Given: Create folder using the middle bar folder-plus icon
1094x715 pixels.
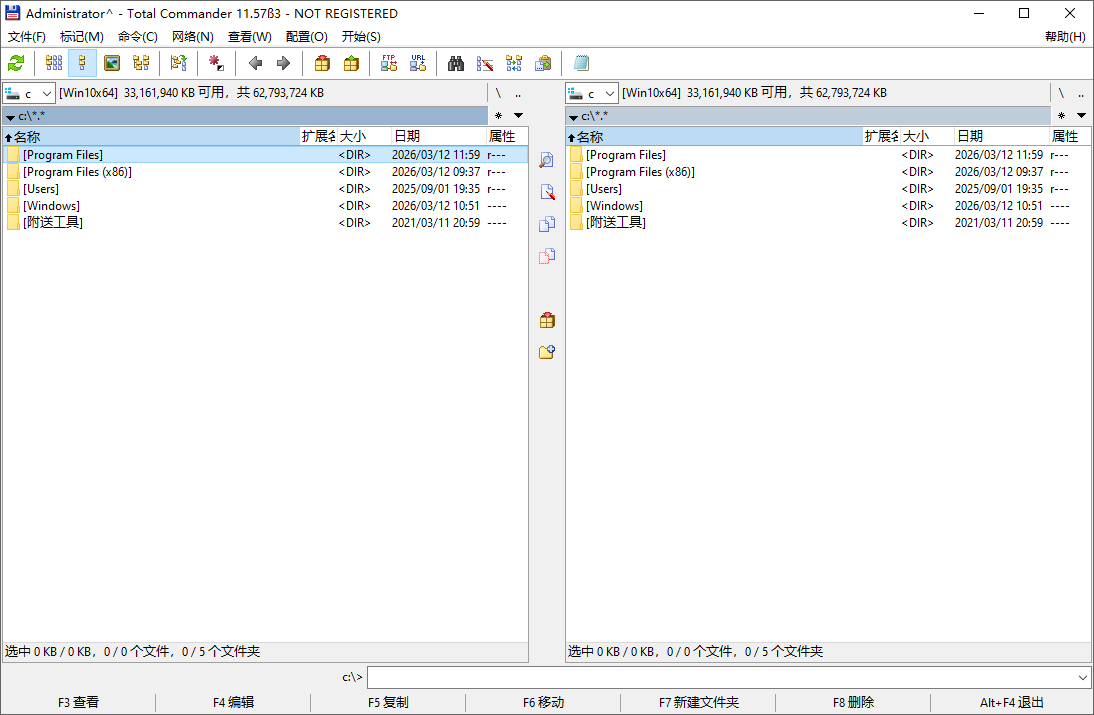Looking at the screenshot, I should click(547, 352).
